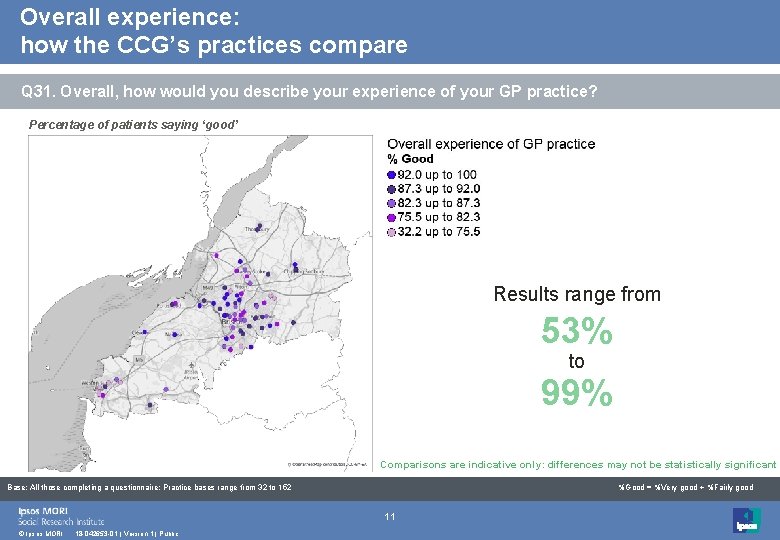Click the '87.3 up to 92.0' legend swatch

[x=391, y=189]
